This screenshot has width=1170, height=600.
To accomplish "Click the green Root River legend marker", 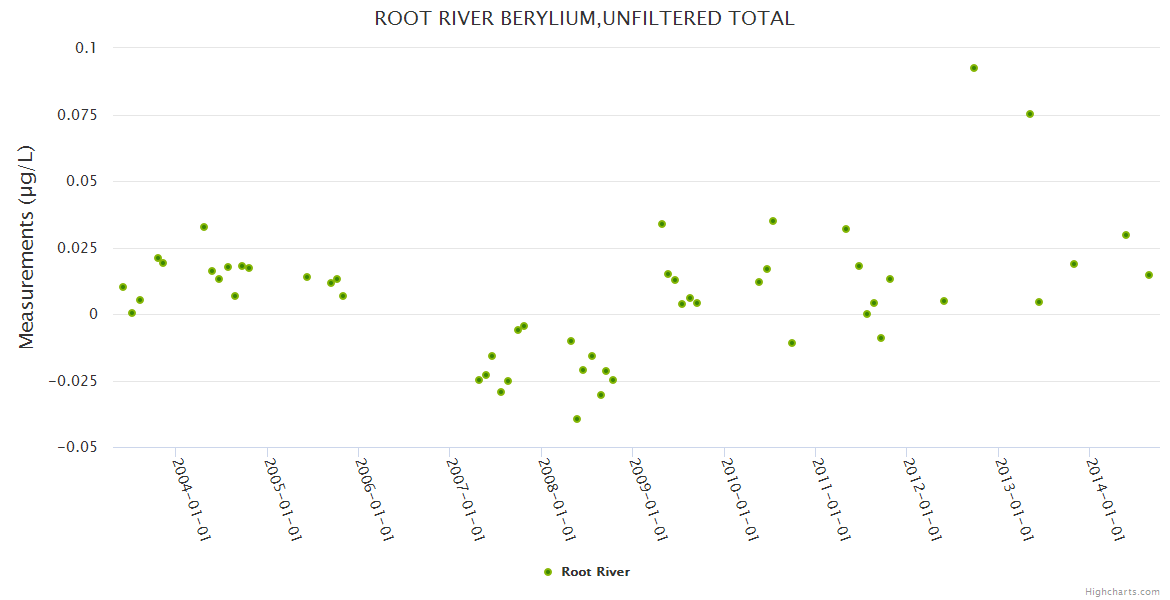I will click(547, 572).
